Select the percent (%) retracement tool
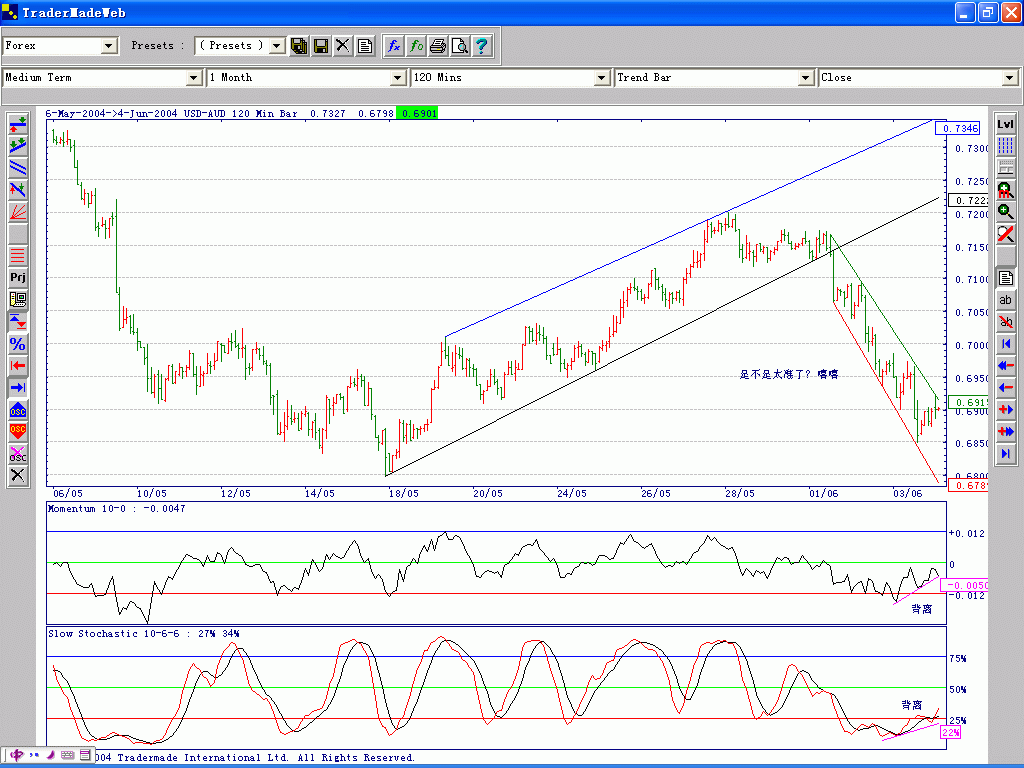This screenshot has height=768, width=1024. (18, 343)
